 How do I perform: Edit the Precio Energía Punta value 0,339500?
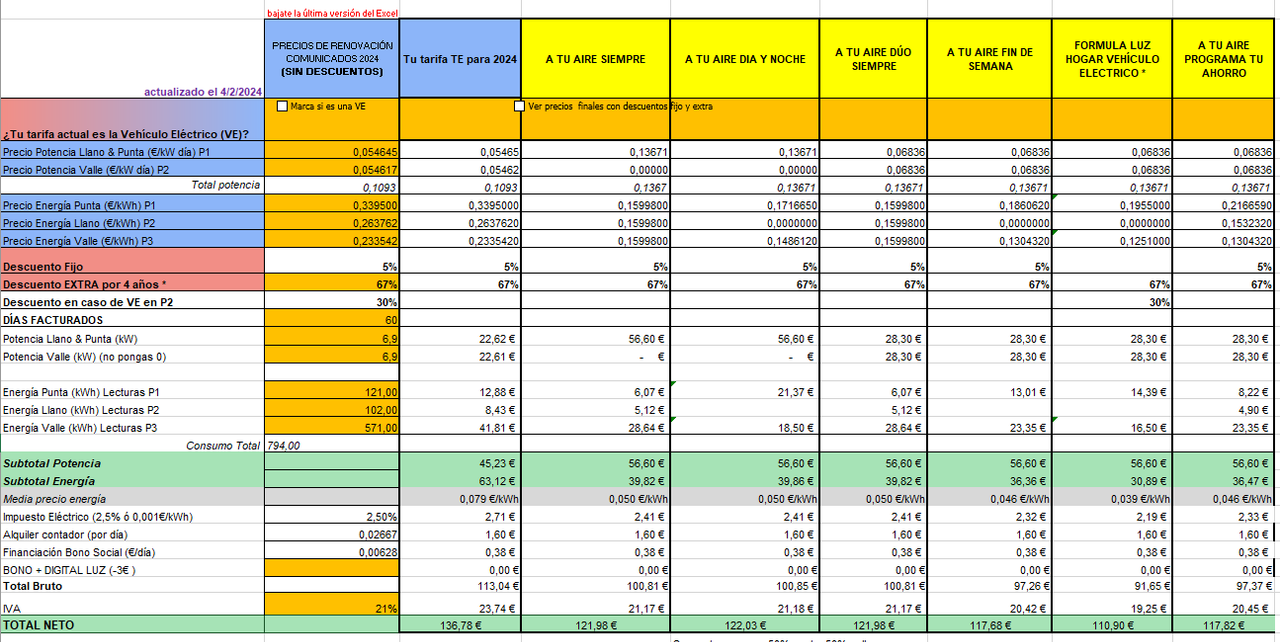(x=332, y=205)
